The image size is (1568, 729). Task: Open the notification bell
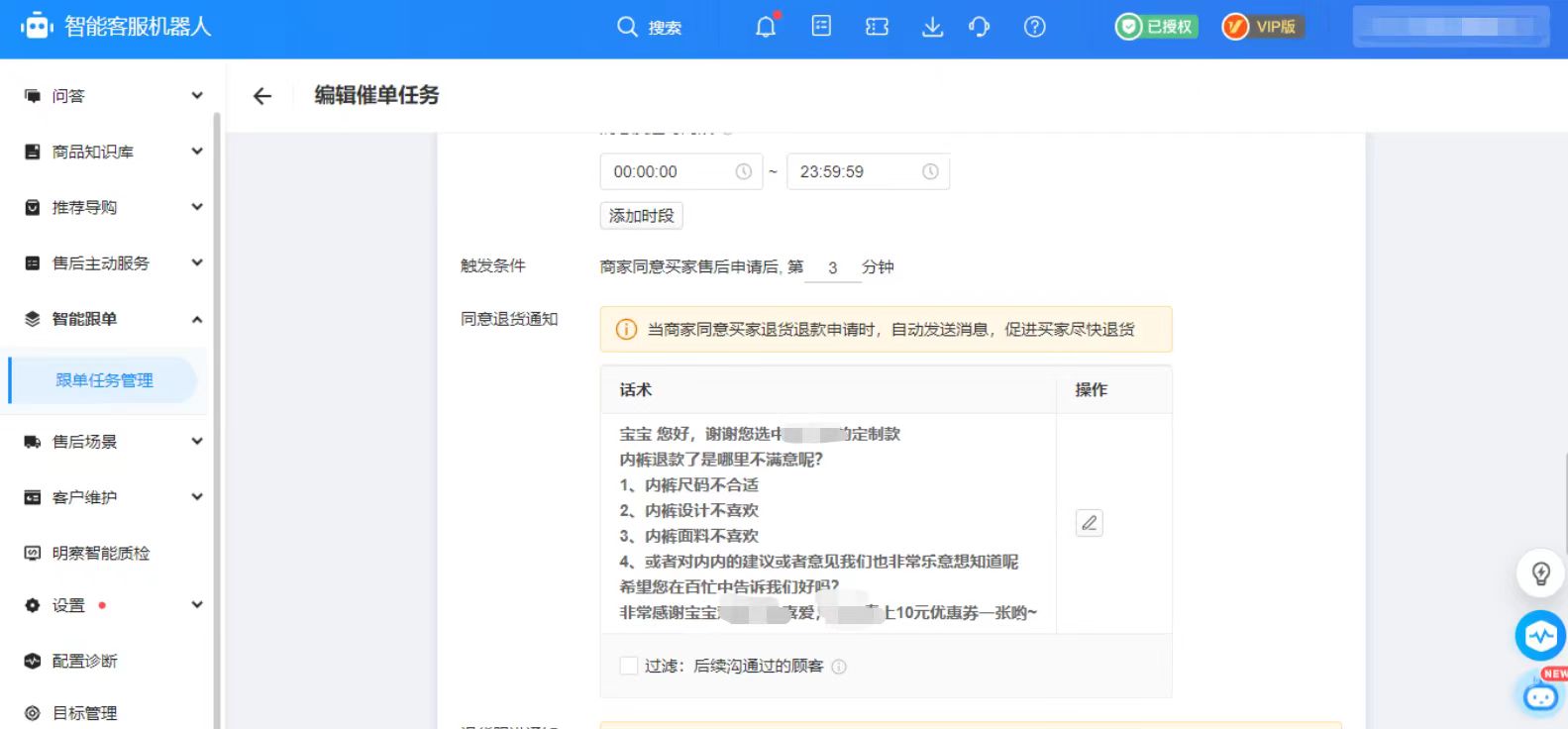click(767, 27)
